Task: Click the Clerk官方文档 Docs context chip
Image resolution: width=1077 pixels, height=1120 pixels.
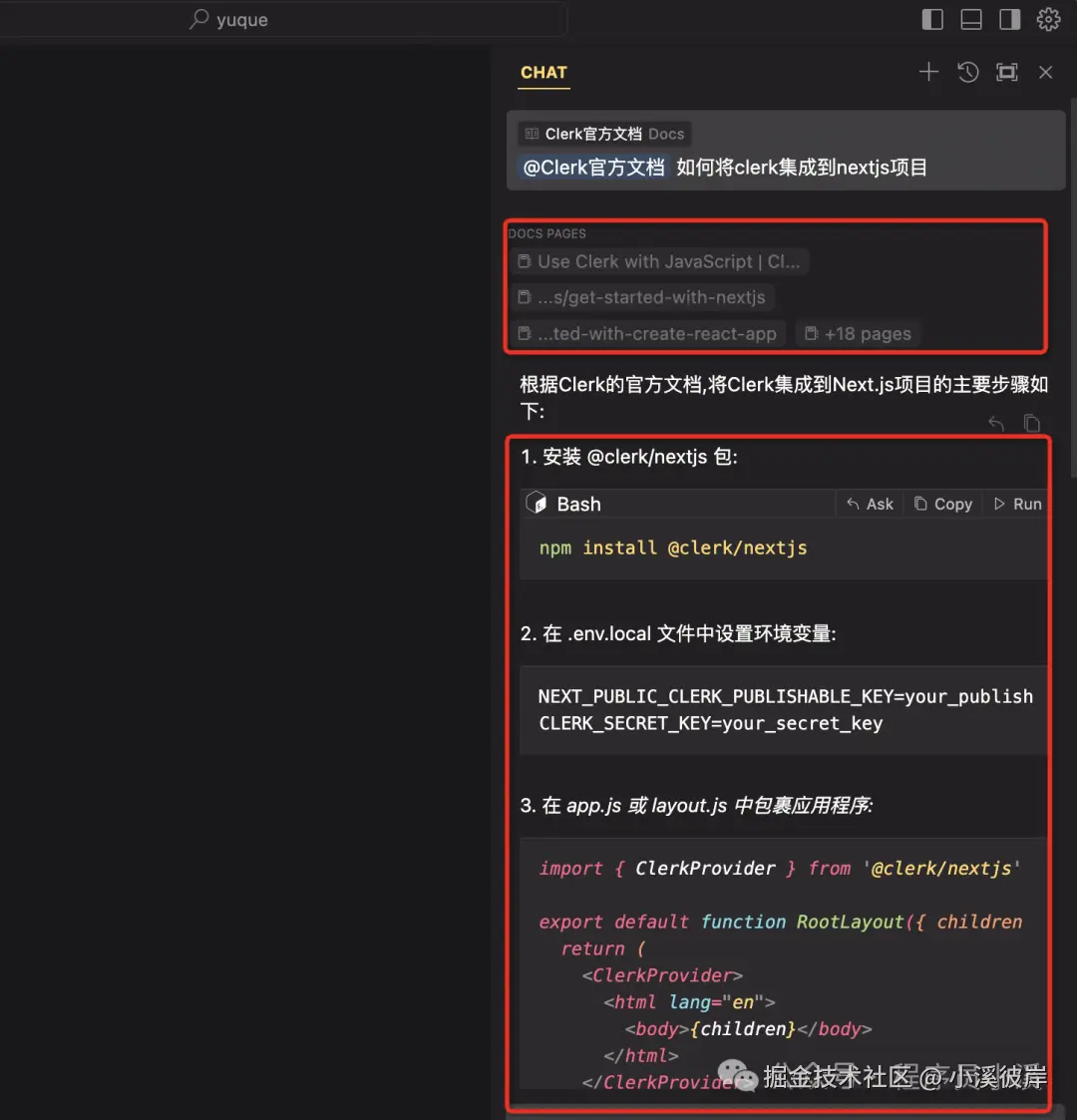Action: (604, 134)
